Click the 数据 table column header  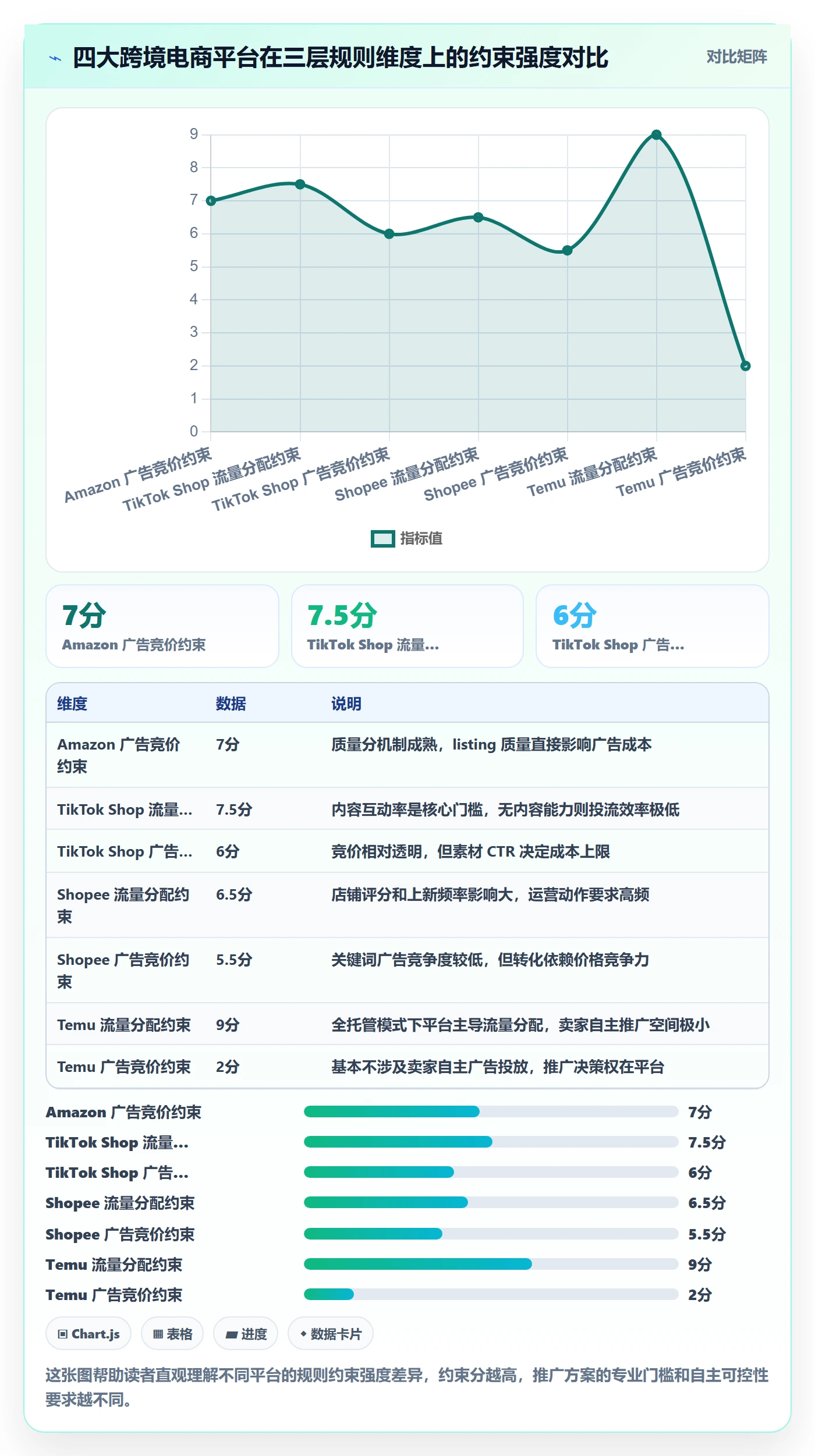click(231, 704)
